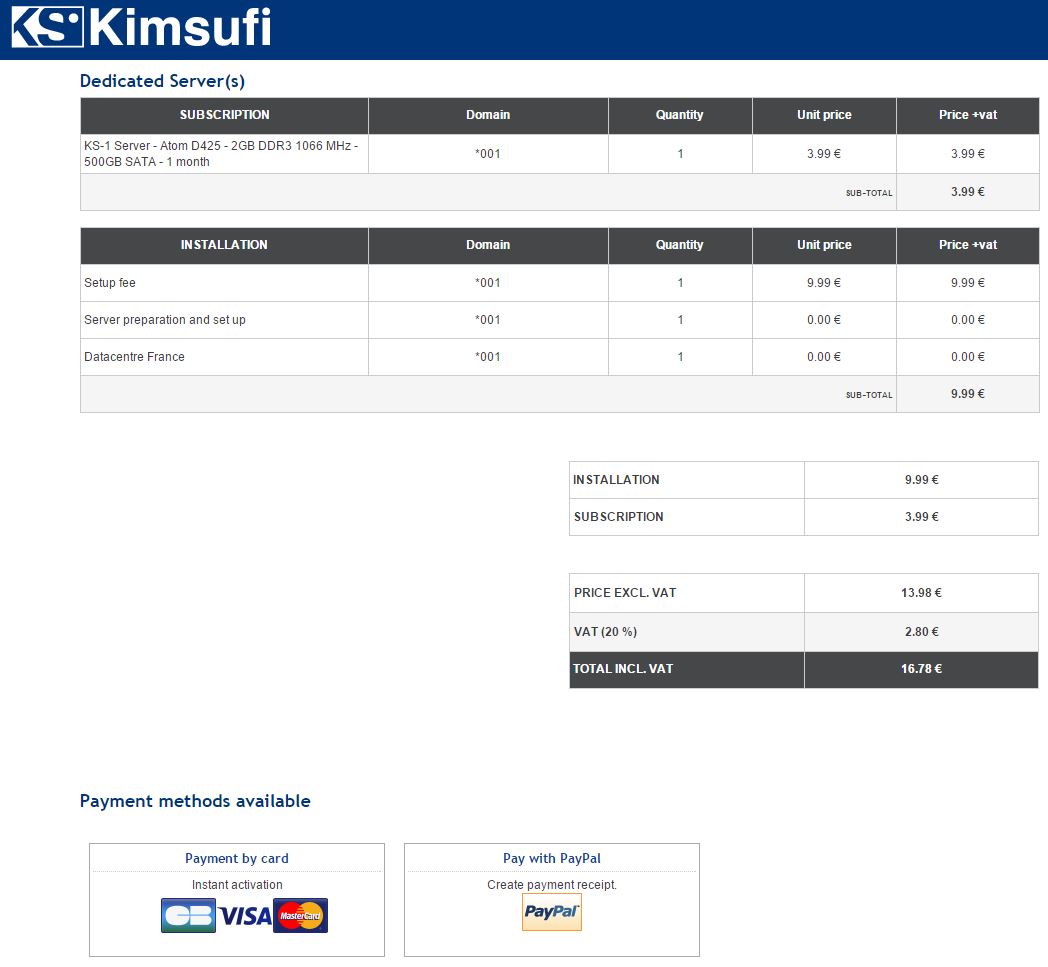Click the Kimsufi KS logo

[141, 27]
